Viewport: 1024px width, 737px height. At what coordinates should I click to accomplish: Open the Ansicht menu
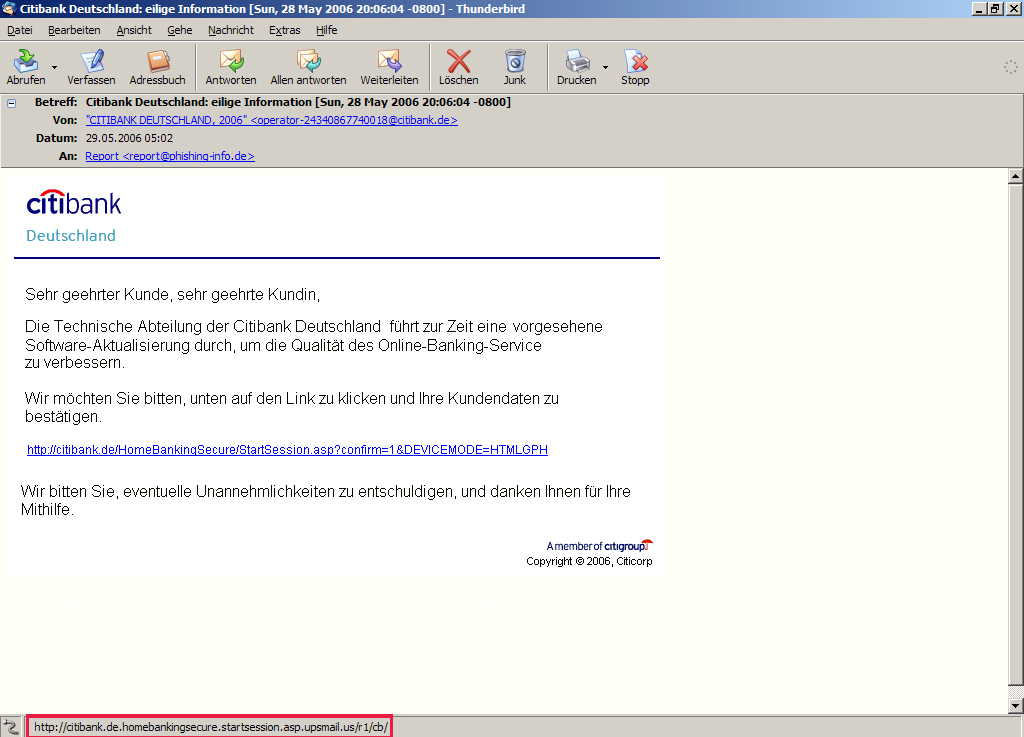click(x=134, y=30)
